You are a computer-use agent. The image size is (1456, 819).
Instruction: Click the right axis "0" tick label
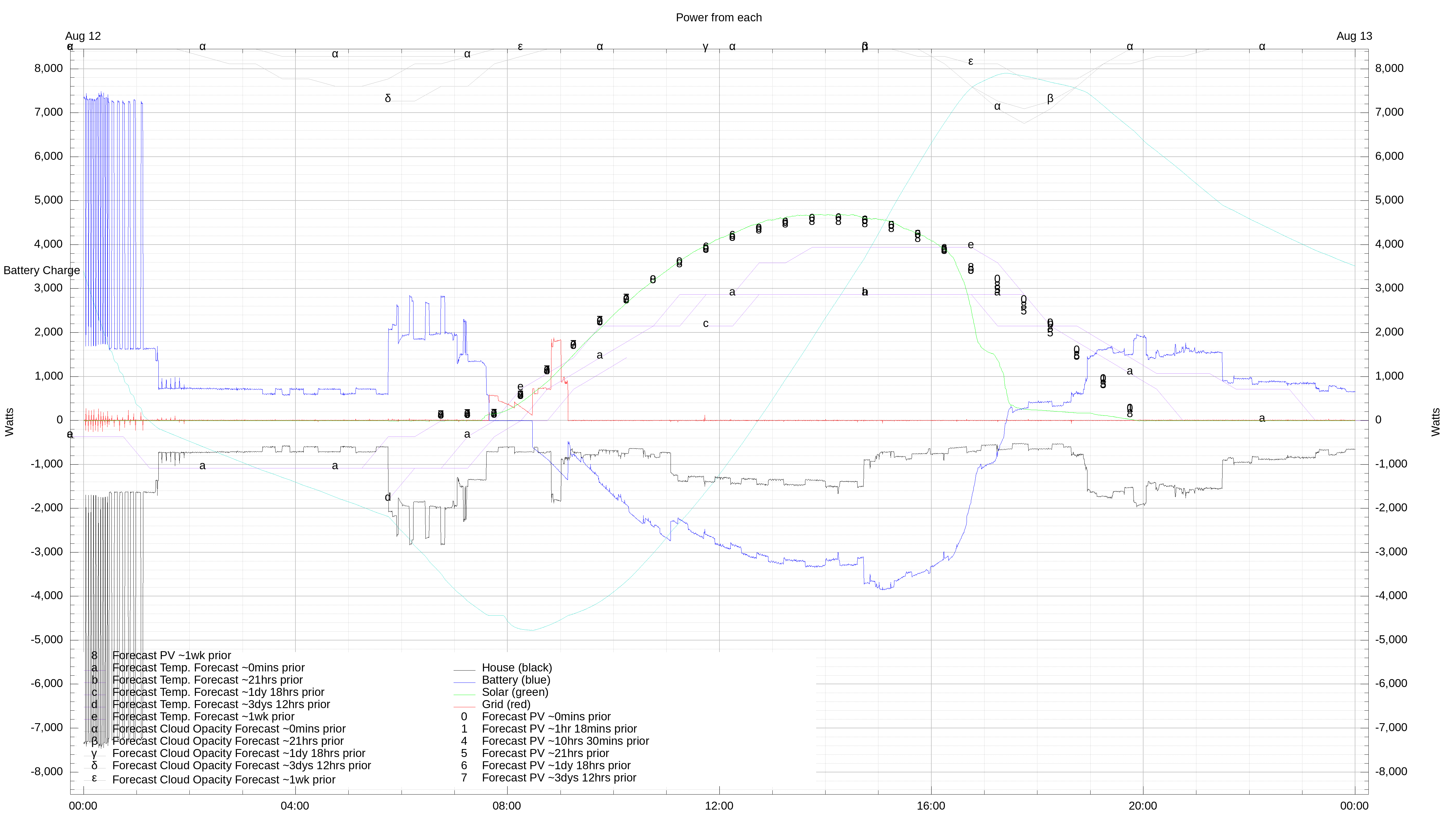click(1378, 420)
